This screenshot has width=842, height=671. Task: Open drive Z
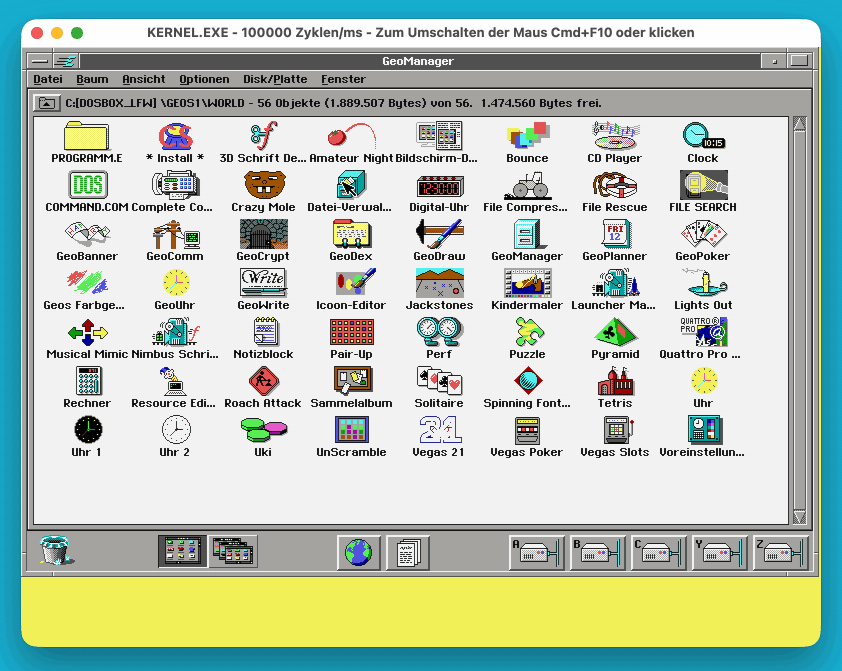point(781,552)
